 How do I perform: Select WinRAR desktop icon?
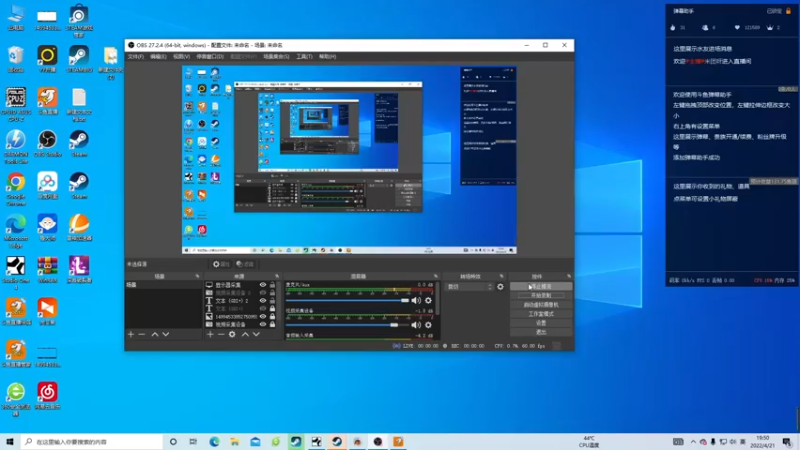[47, 269]
